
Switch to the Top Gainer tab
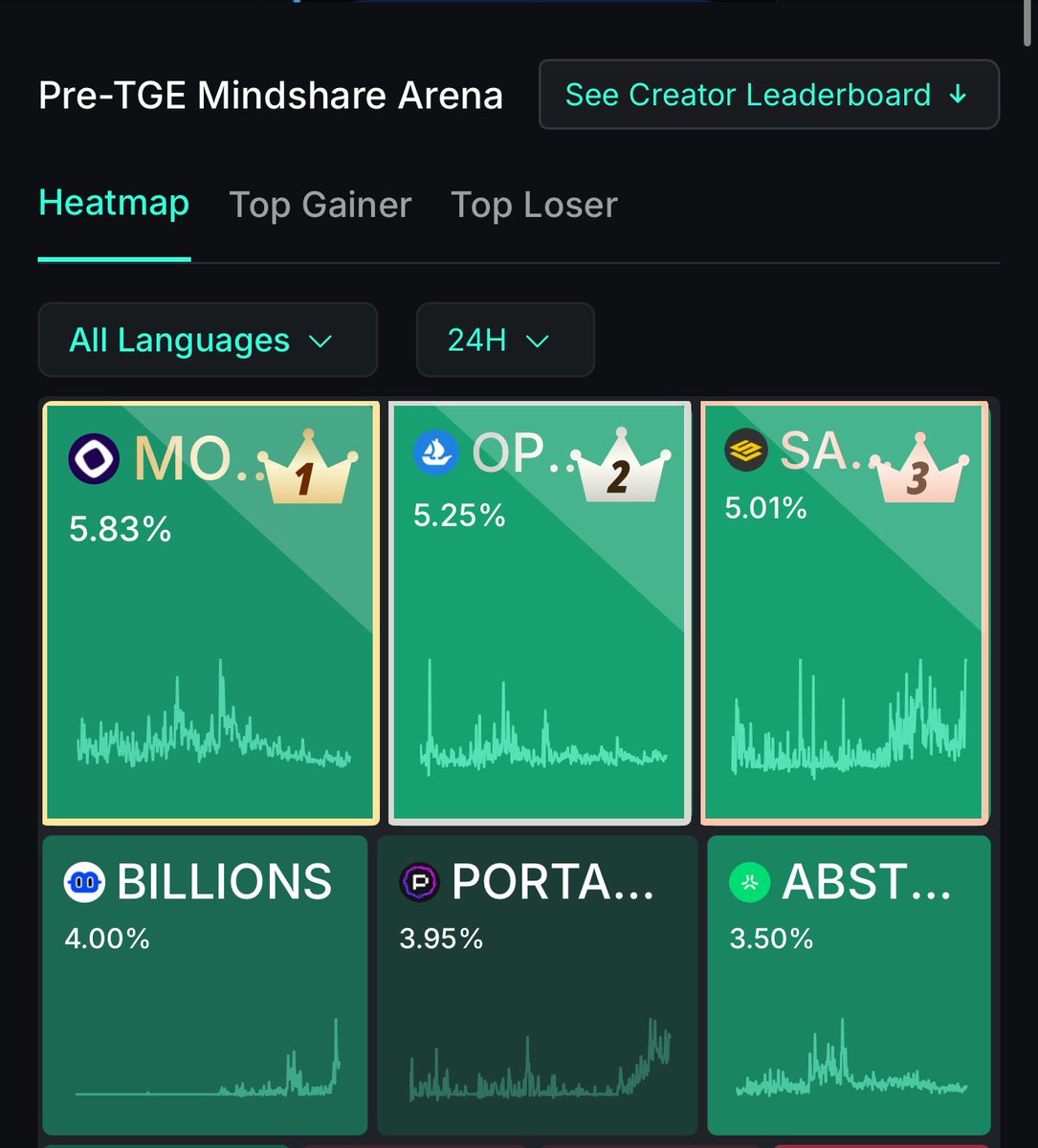pos(320,205)
